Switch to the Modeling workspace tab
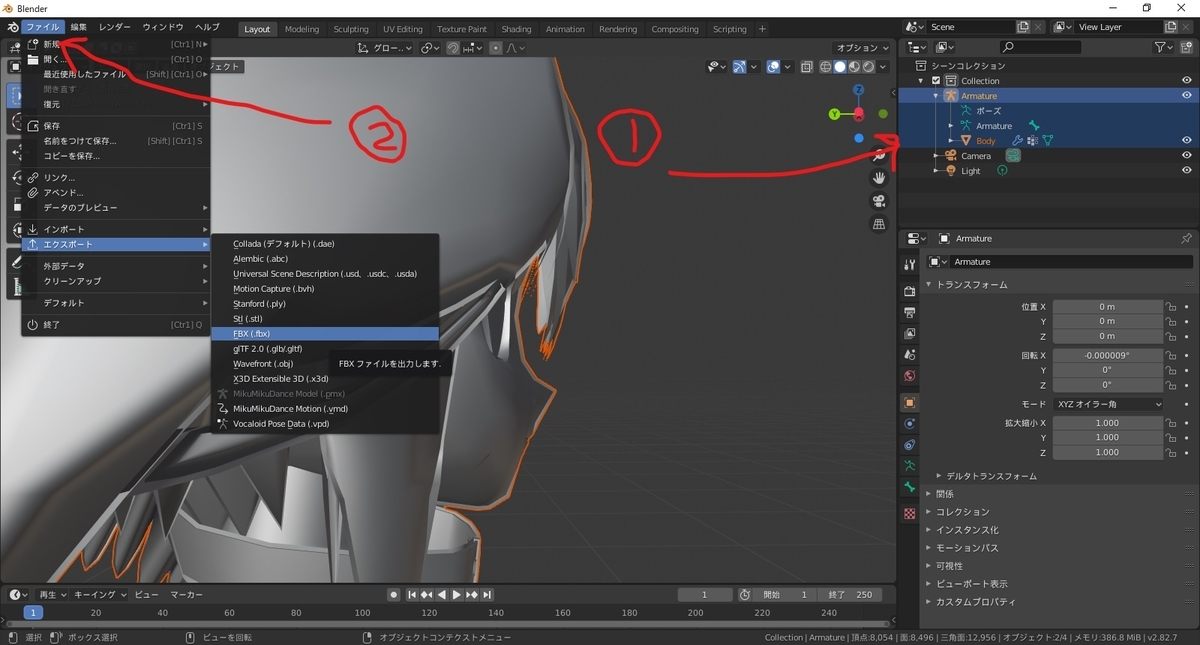 pos(302,29)
